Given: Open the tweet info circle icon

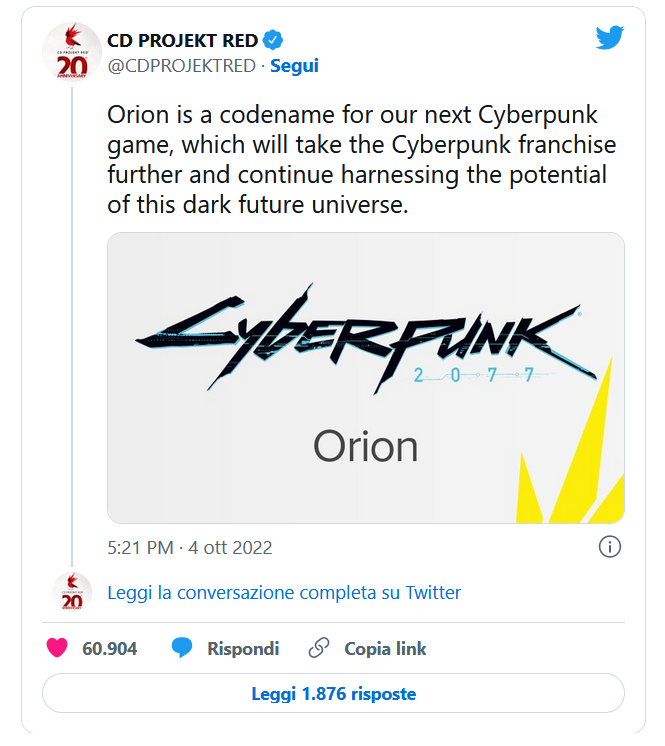Looking at the screenshot, I should coord(609,547).
